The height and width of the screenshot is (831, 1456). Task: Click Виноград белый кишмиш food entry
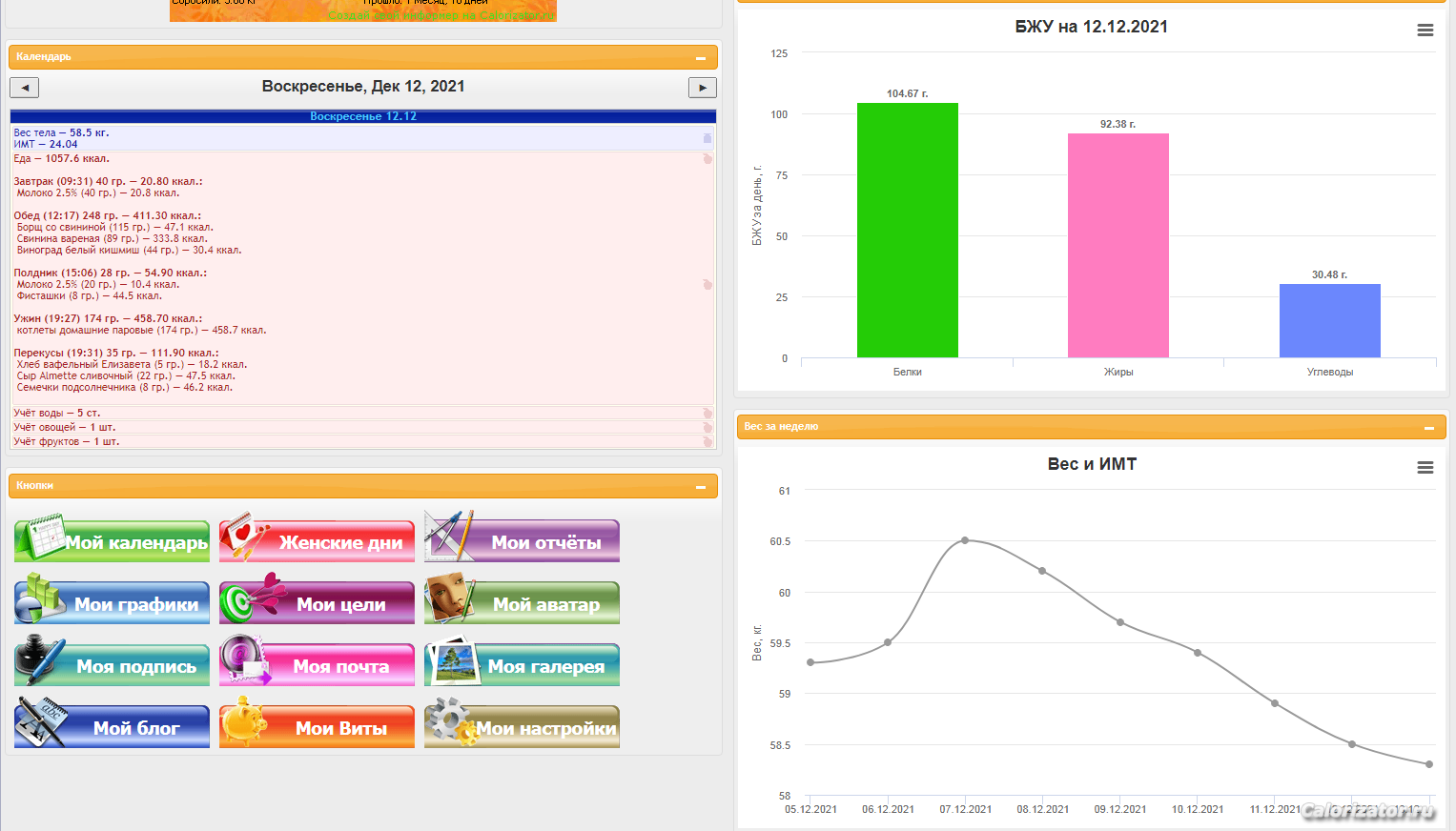click(129, 250)
